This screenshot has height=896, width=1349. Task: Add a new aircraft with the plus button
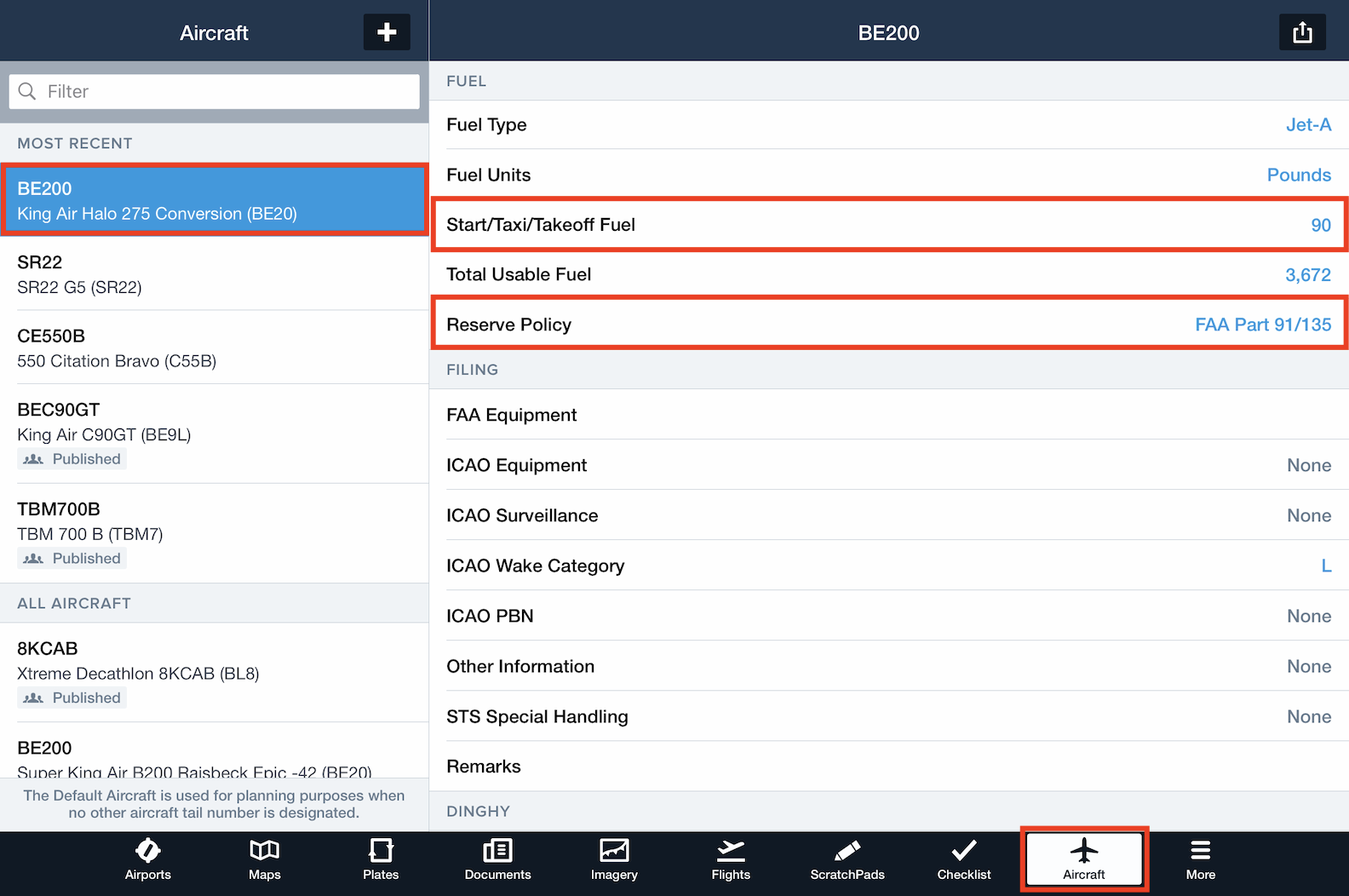[387, 32]
